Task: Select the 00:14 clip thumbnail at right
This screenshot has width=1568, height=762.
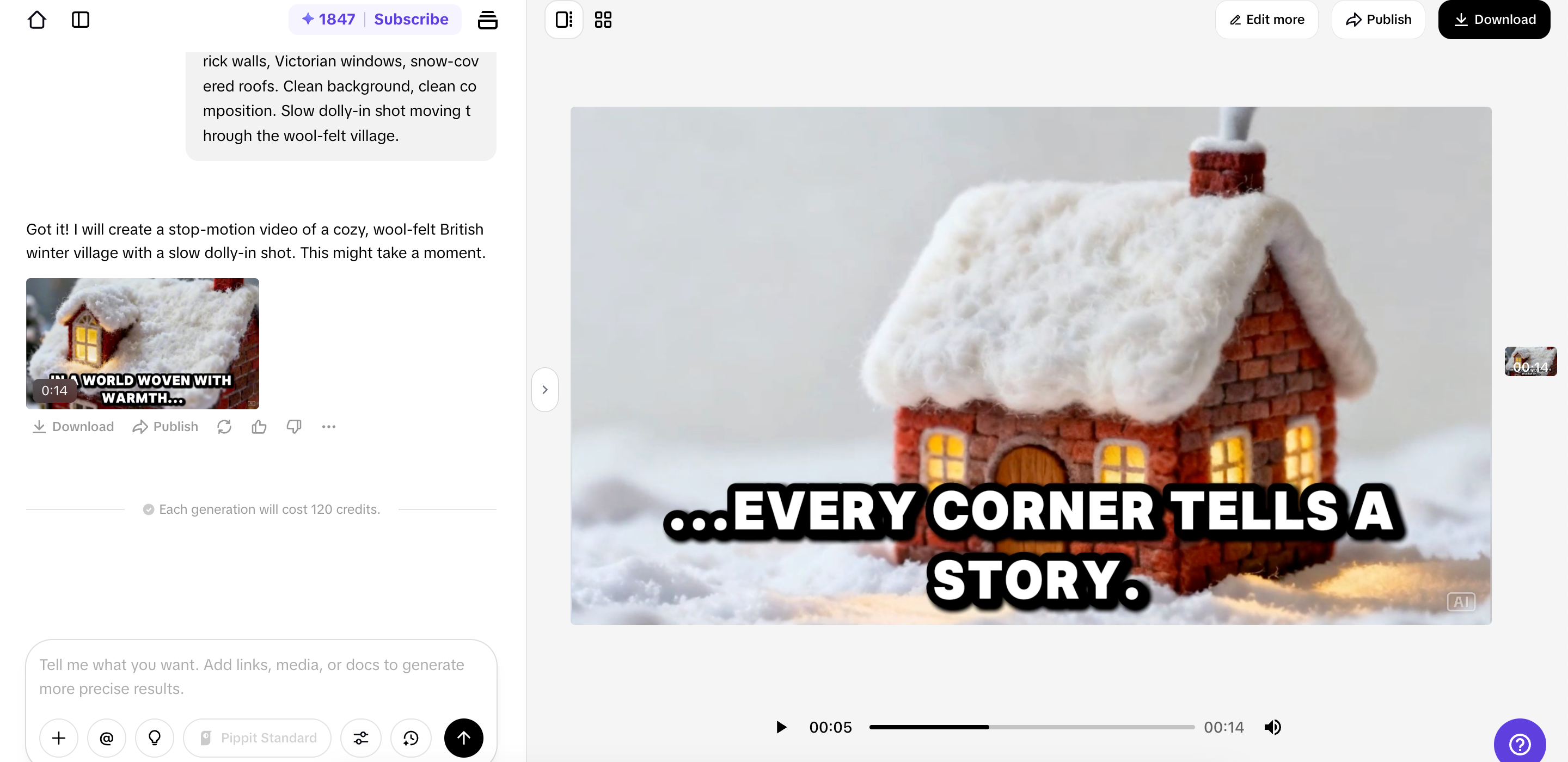Action: [x=1530, y=361]
